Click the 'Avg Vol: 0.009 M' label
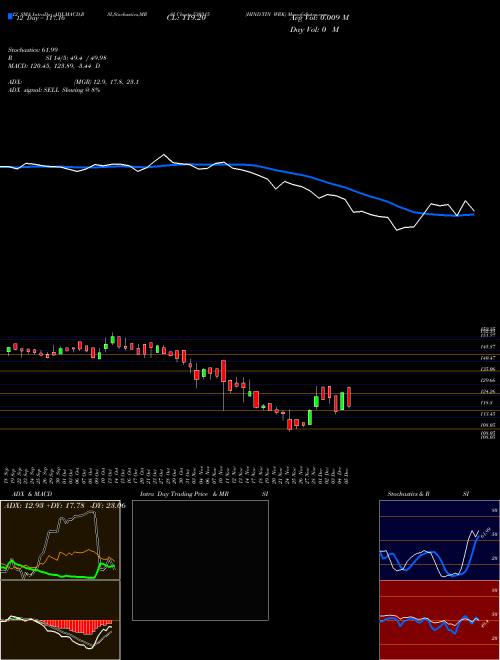Screen dimensions: 500x660 coord(319,18)
